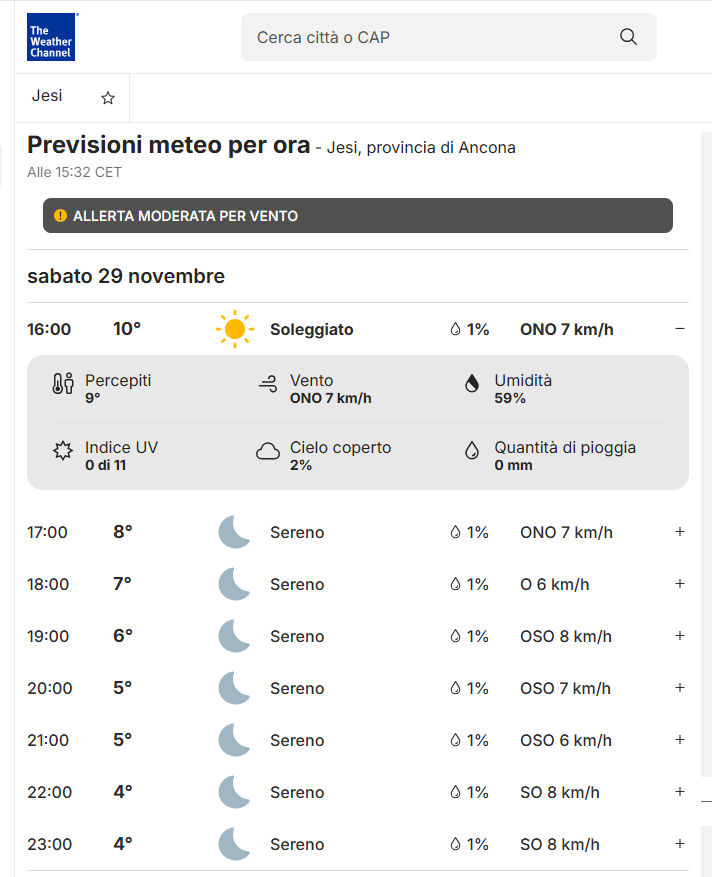This screenshot has height=877, width=712.
Task: Click The Weather Channel logo
Action: 51,37
